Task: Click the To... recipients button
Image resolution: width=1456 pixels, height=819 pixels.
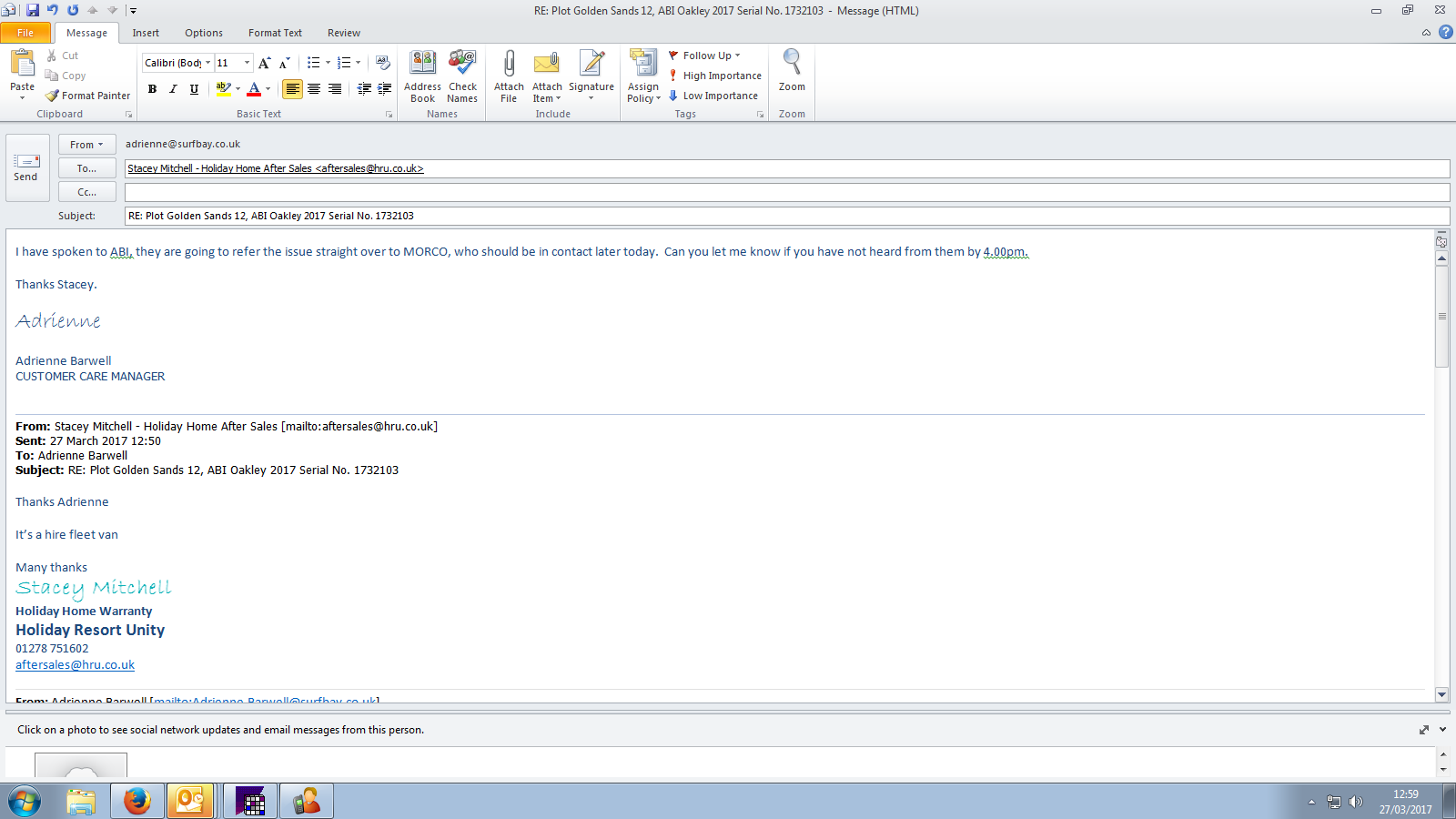Action: (86, 168)
